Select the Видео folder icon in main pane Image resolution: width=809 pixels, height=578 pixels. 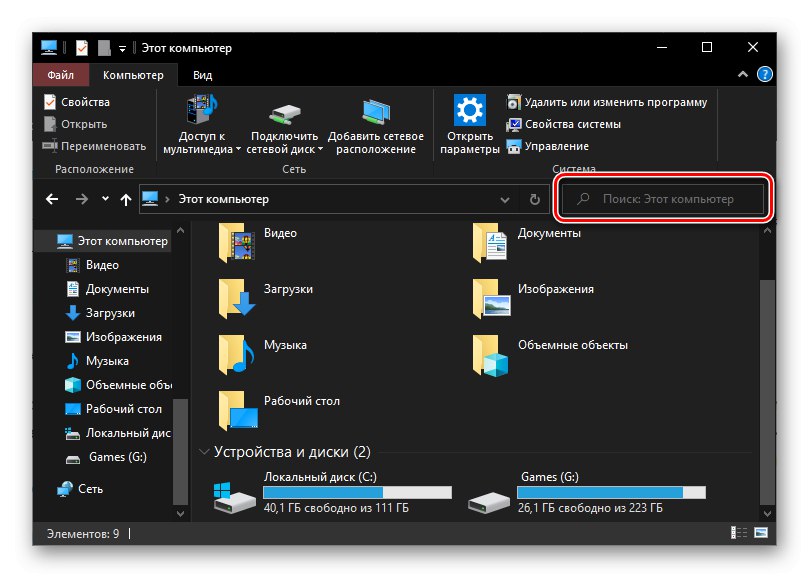237,243
